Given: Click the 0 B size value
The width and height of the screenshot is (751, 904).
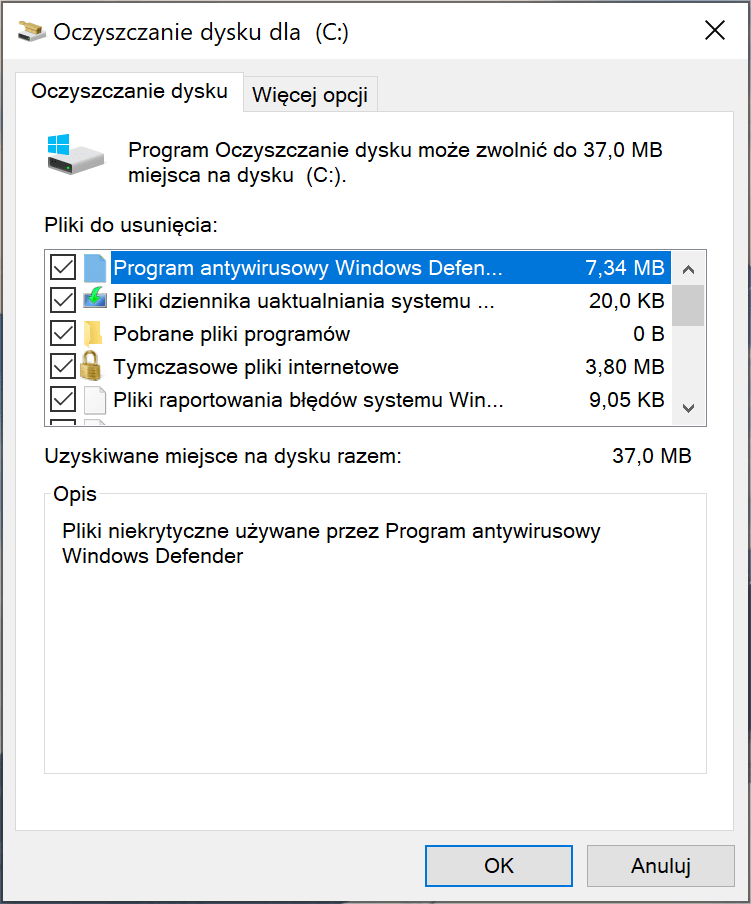Looking at the screenshot, I should point(649,333).
